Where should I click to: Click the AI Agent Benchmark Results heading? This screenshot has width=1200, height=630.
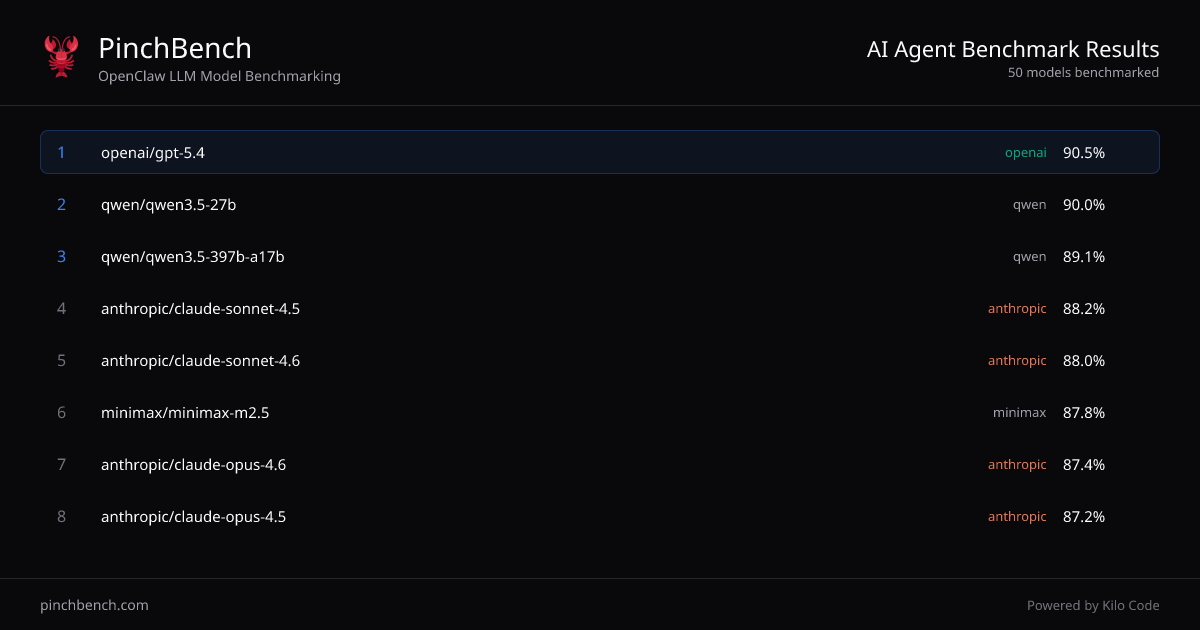pyautogui.click(x=1012, y=50)
